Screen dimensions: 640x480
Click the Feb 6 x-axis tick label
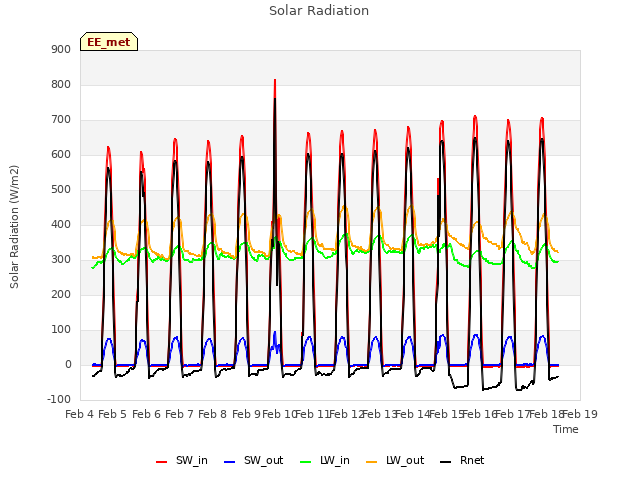pos(147,414)
